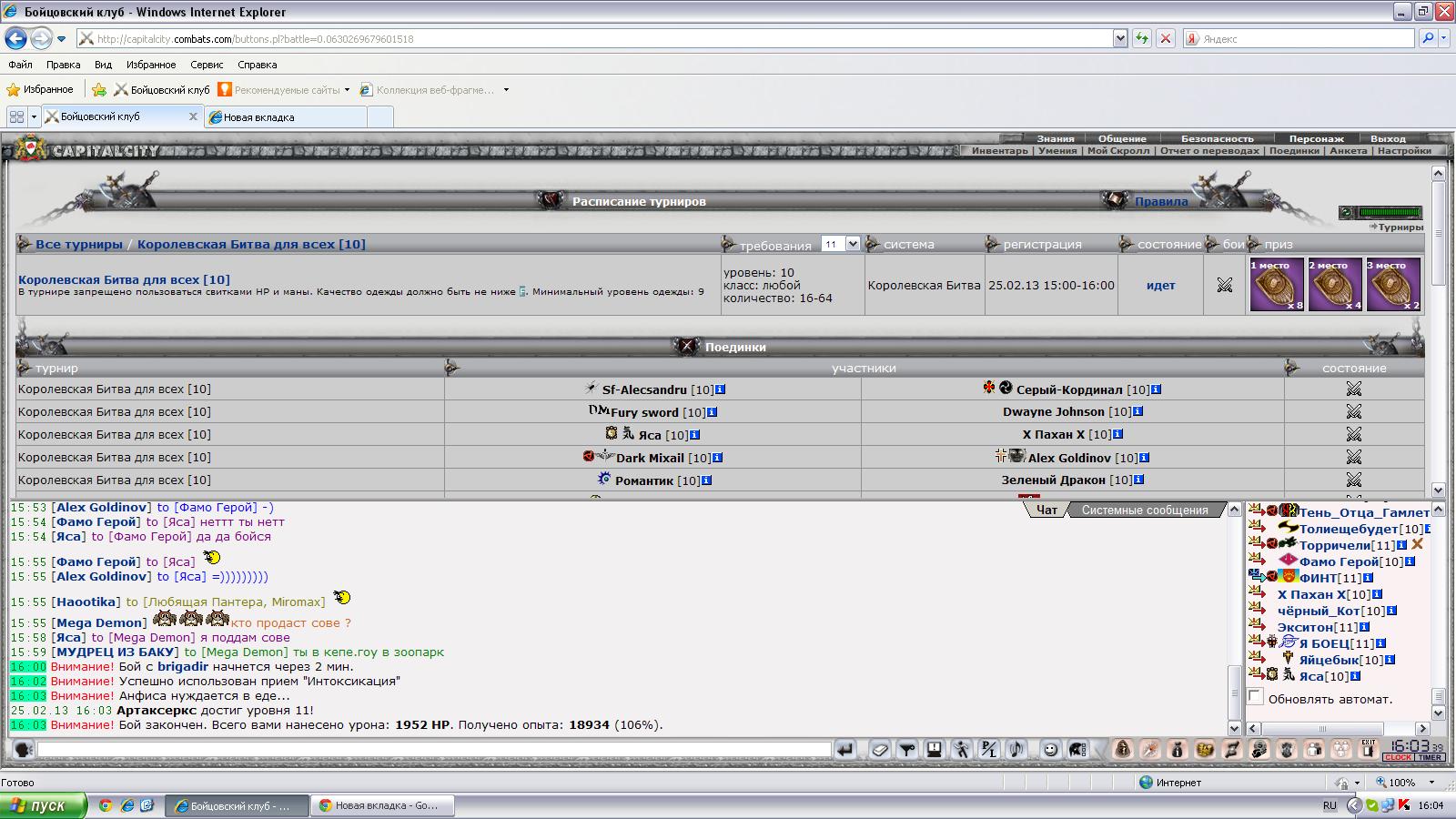The image size is (1456, 819).
Task: Click the RU language indicator in tray
Action: (1330, 805)
